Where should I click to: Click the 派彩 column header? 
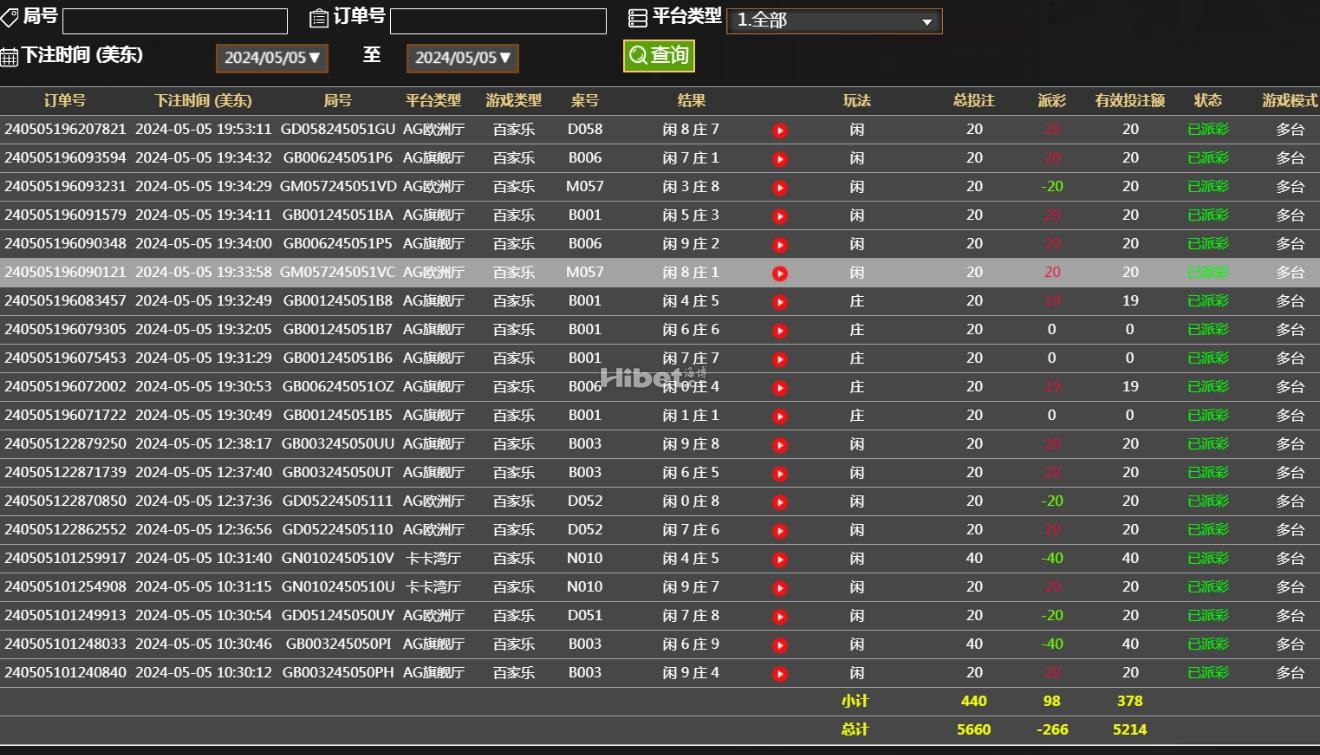(1052, 100)
